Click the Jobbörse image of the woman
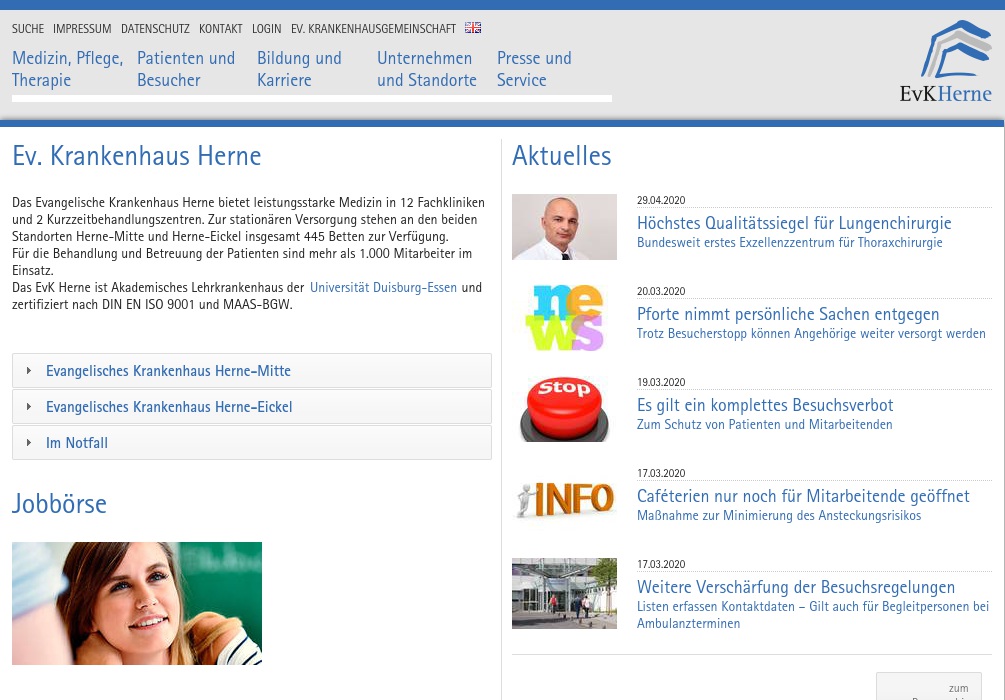Screen dimensions: 1005x700 coord(137,603)
